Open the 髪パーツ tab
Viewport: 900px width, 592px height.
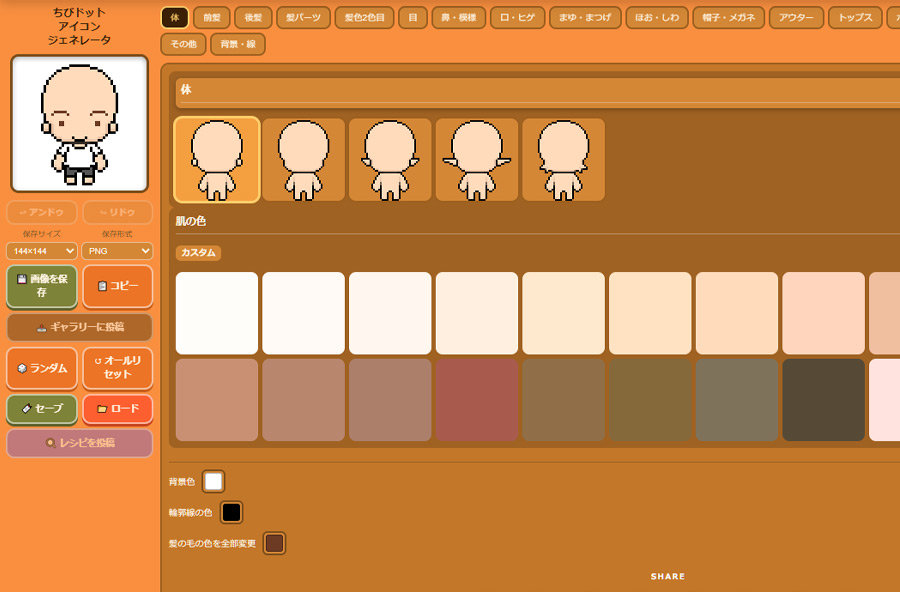point(304,18)
